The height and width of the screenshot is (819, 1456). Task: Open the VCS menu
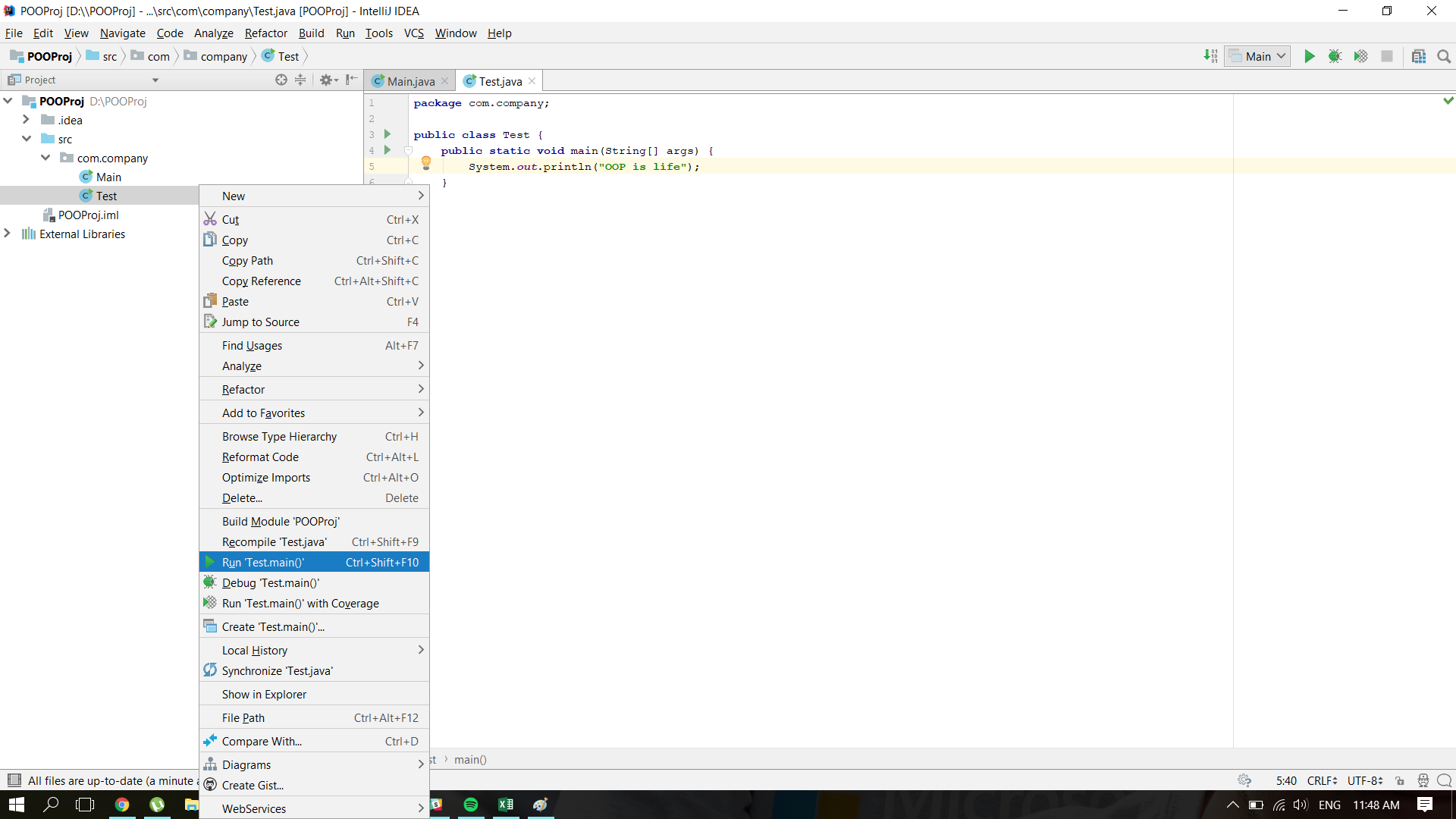414,33
